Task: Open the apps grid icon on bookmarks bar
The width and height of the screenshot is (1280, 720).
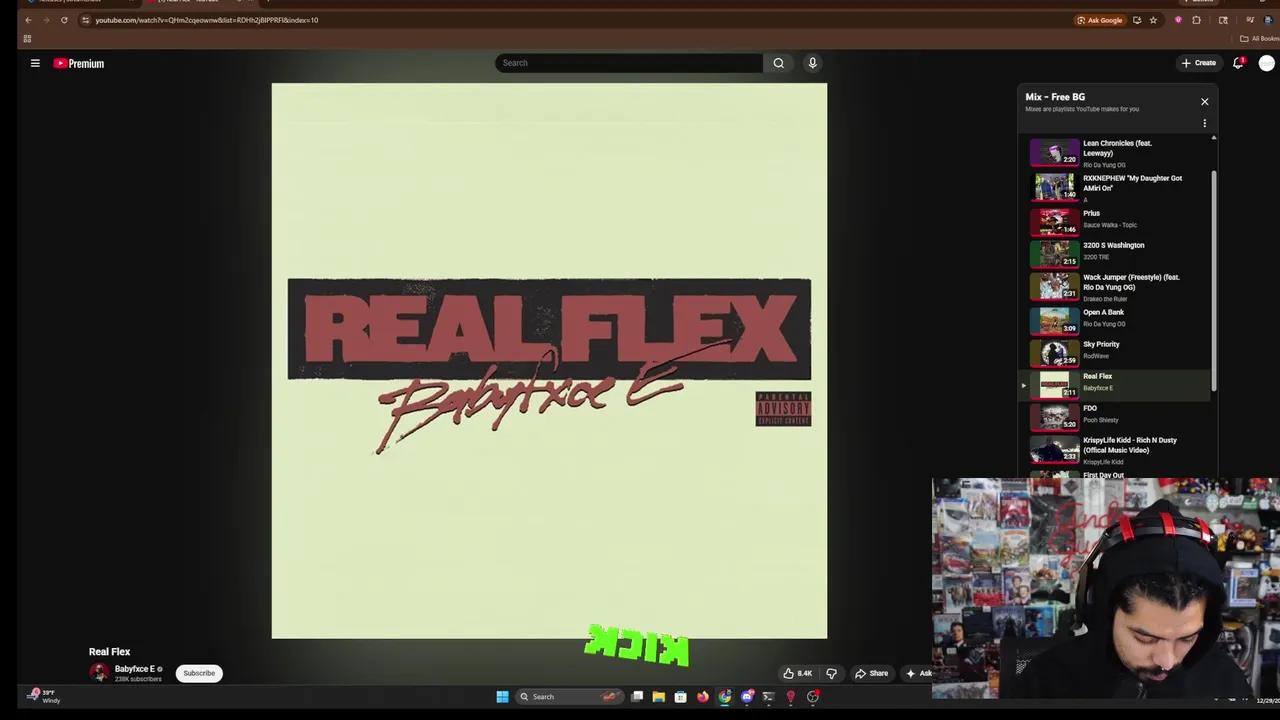Action: [x=27, y=39]
